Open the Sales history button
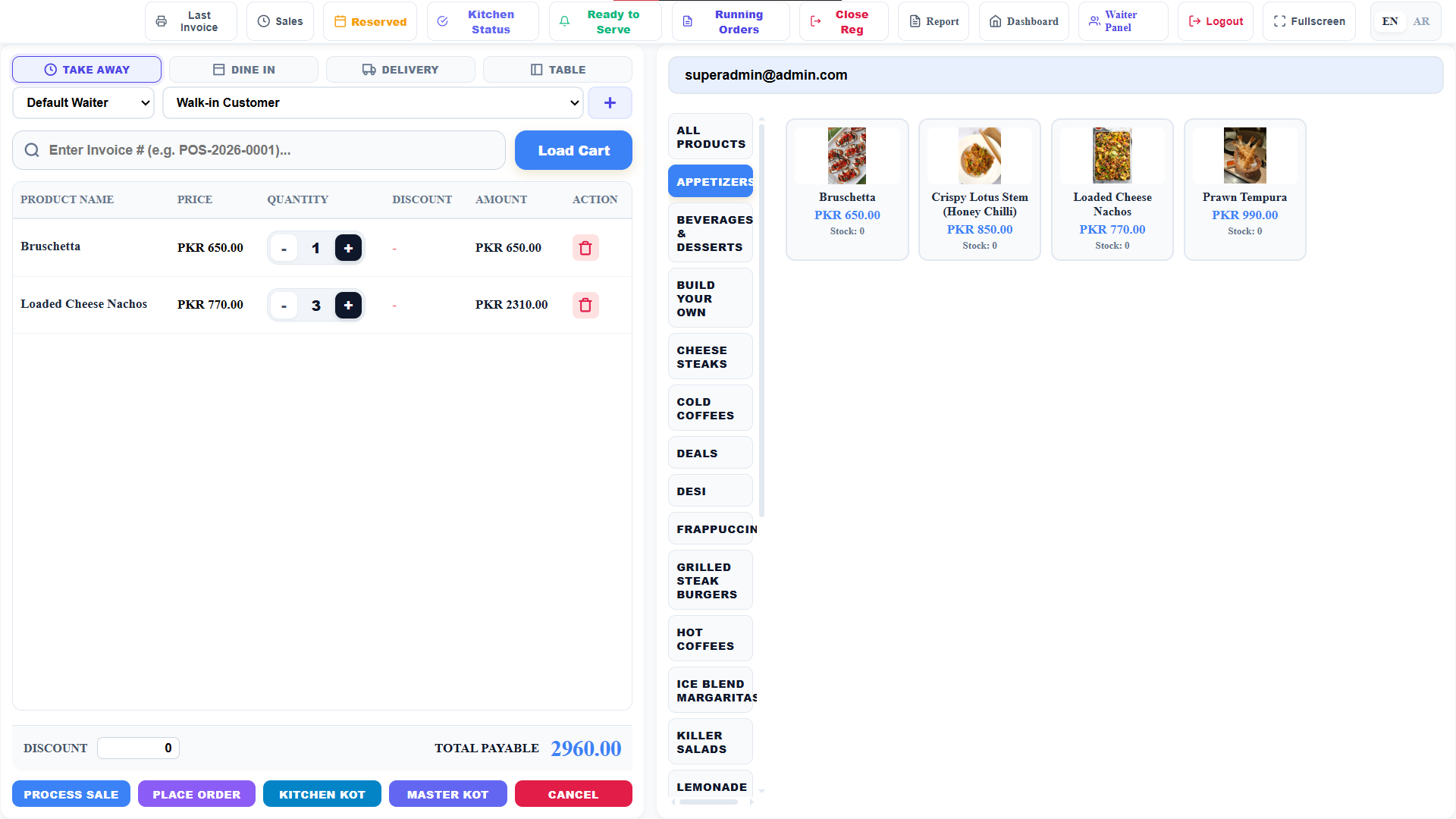This screenshot has height=819, width=1456. click(280, 21)
